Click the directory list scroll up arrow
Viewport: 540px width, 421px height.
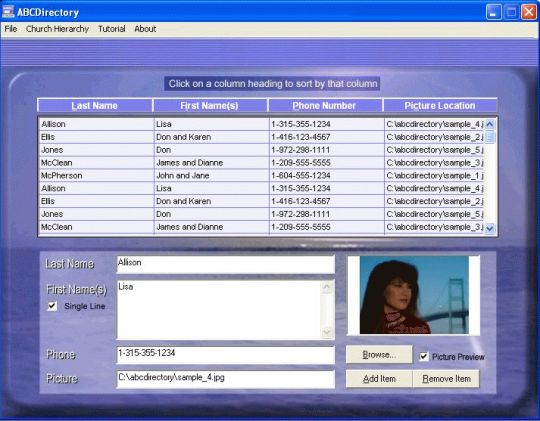[490, 124]
